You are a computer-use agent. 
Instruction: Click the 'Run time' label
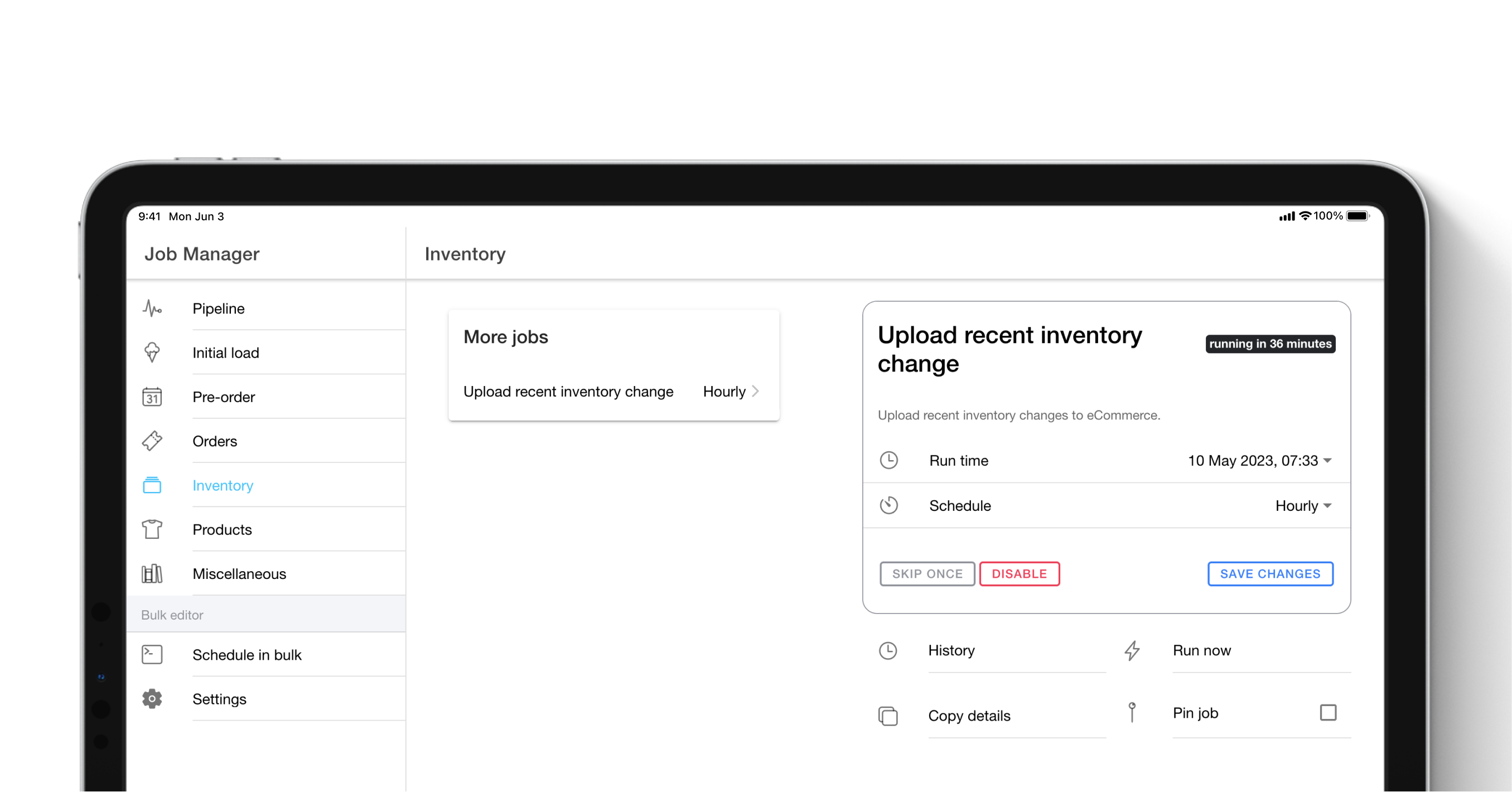click(959, 460)
